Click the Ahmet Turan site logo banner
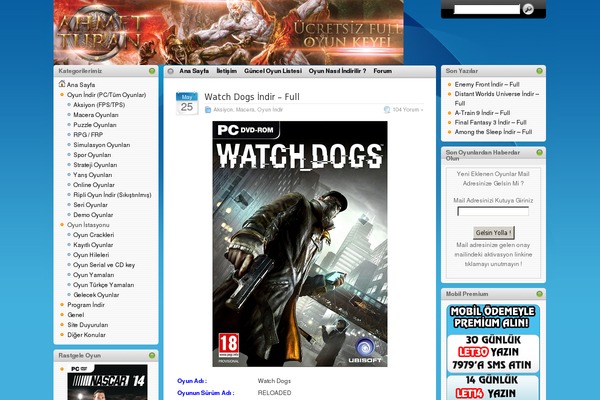The height and width of the screenshot is (400, 600). pyautogui.click(x=228, y=32)
